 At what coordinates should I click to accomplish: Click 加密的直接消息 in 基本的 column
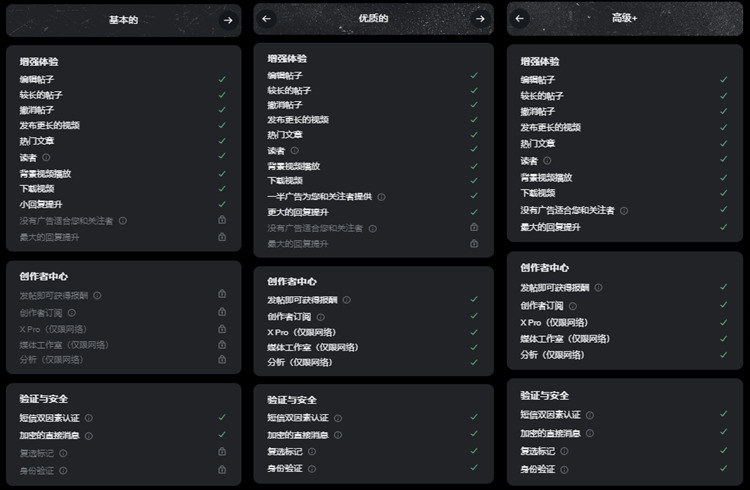[49, 436]
